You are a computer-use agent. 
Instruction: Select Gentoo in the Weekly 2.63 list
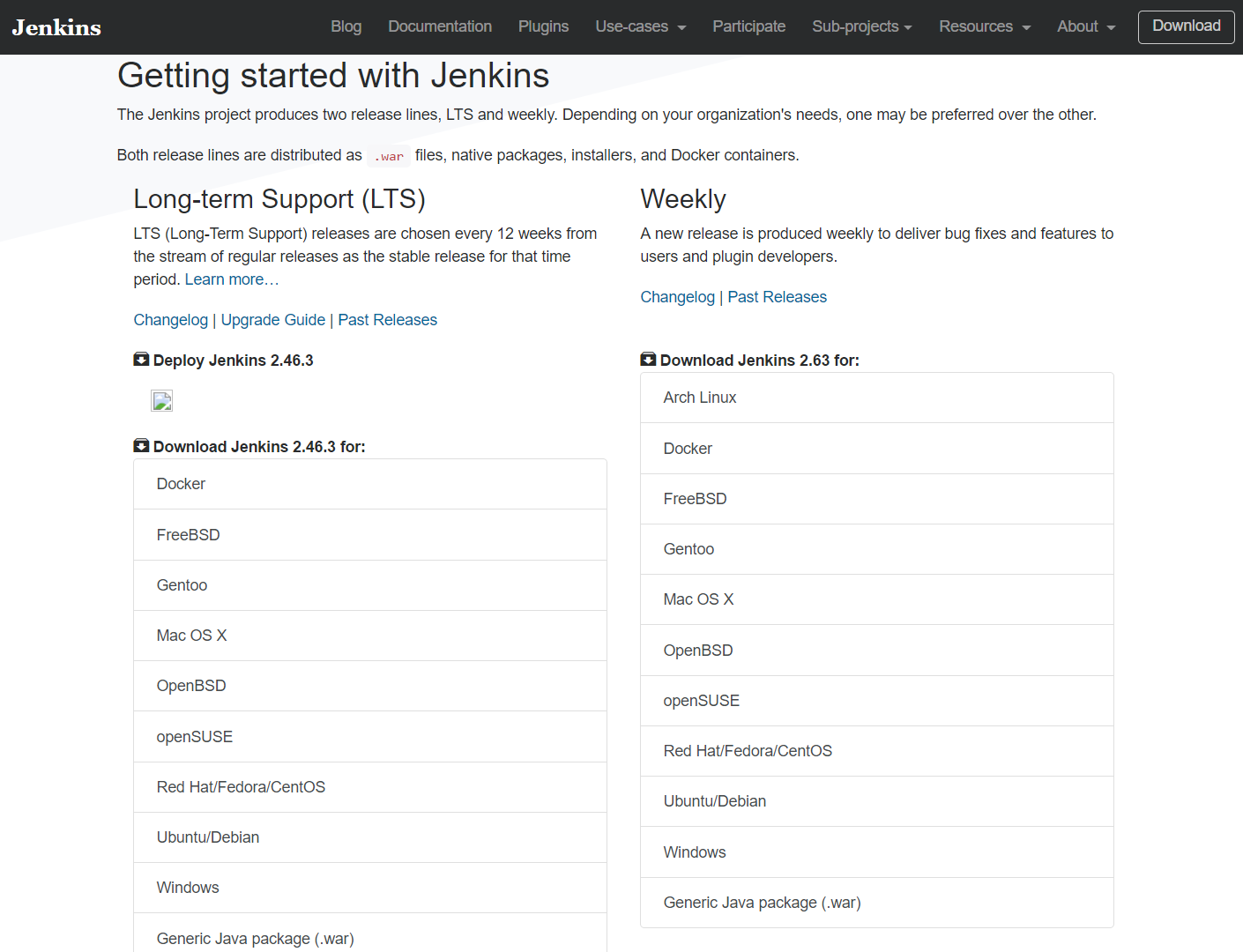877,549
